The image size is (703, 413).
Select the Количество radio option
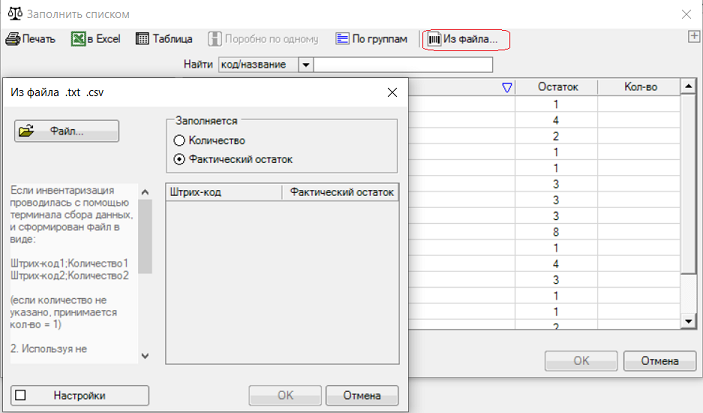click(x=180, y=141)
